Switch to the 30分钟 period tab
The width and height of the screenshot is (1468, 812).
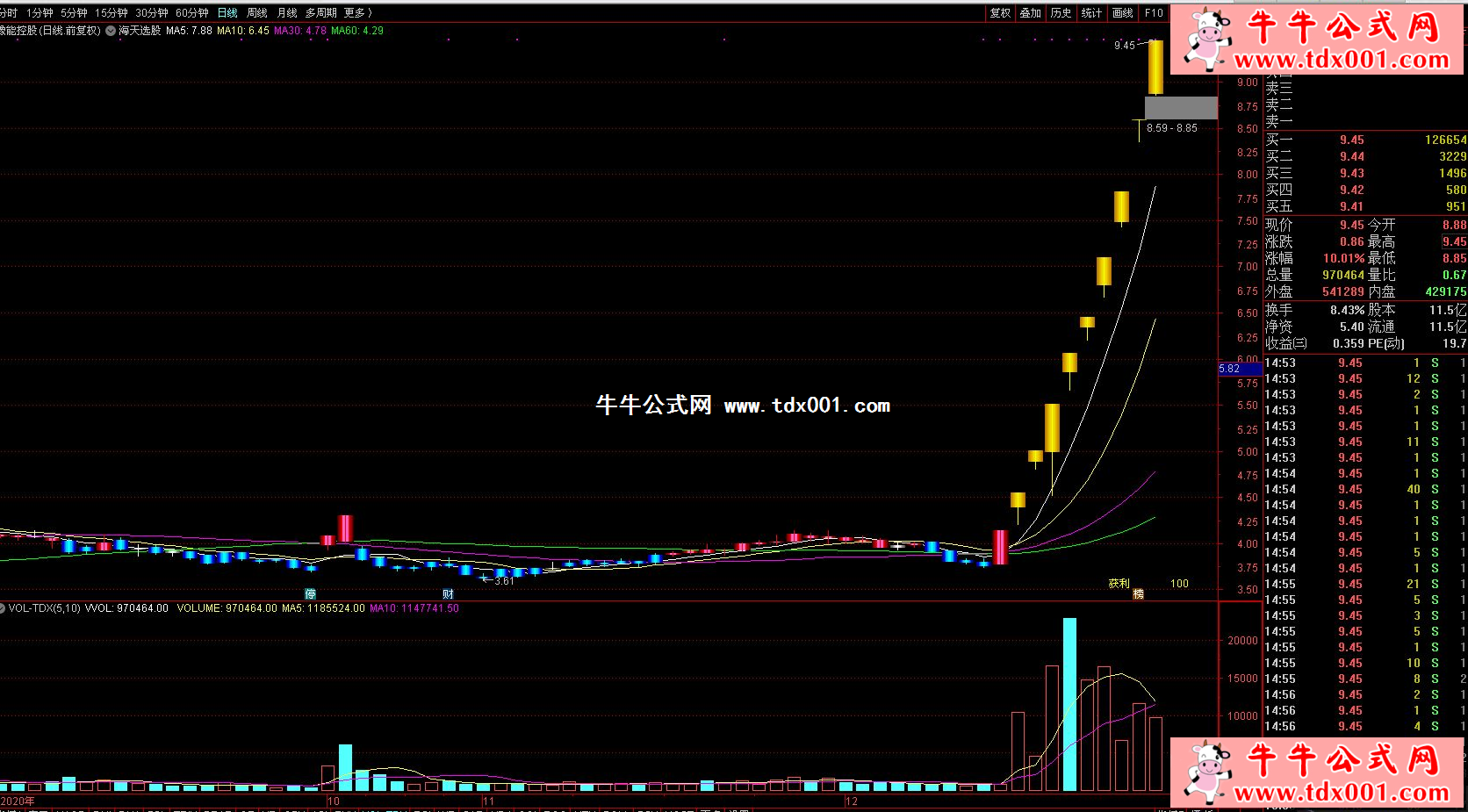[152, 13]
